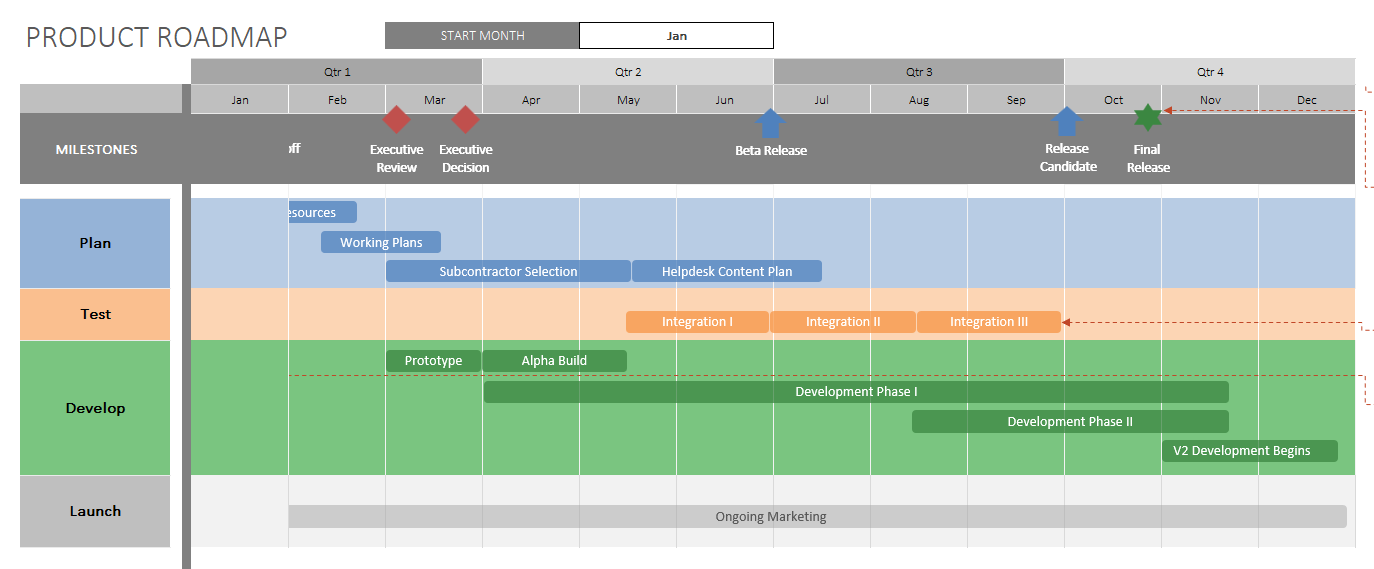
Task: Select the MILESTONES row label
Action: (96, 149)
